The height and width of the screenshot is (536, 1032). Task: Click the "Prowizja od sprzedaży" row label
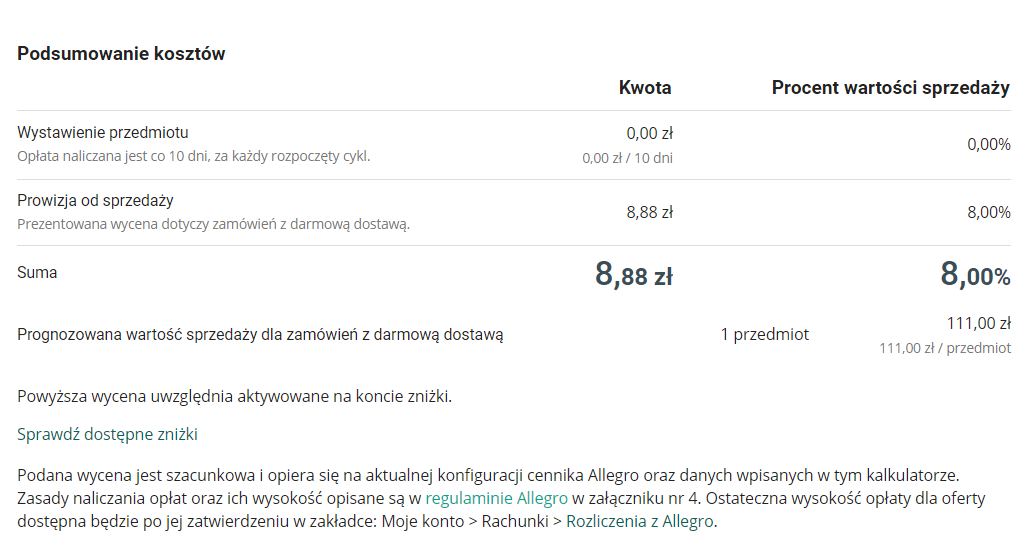click(95, 201)
